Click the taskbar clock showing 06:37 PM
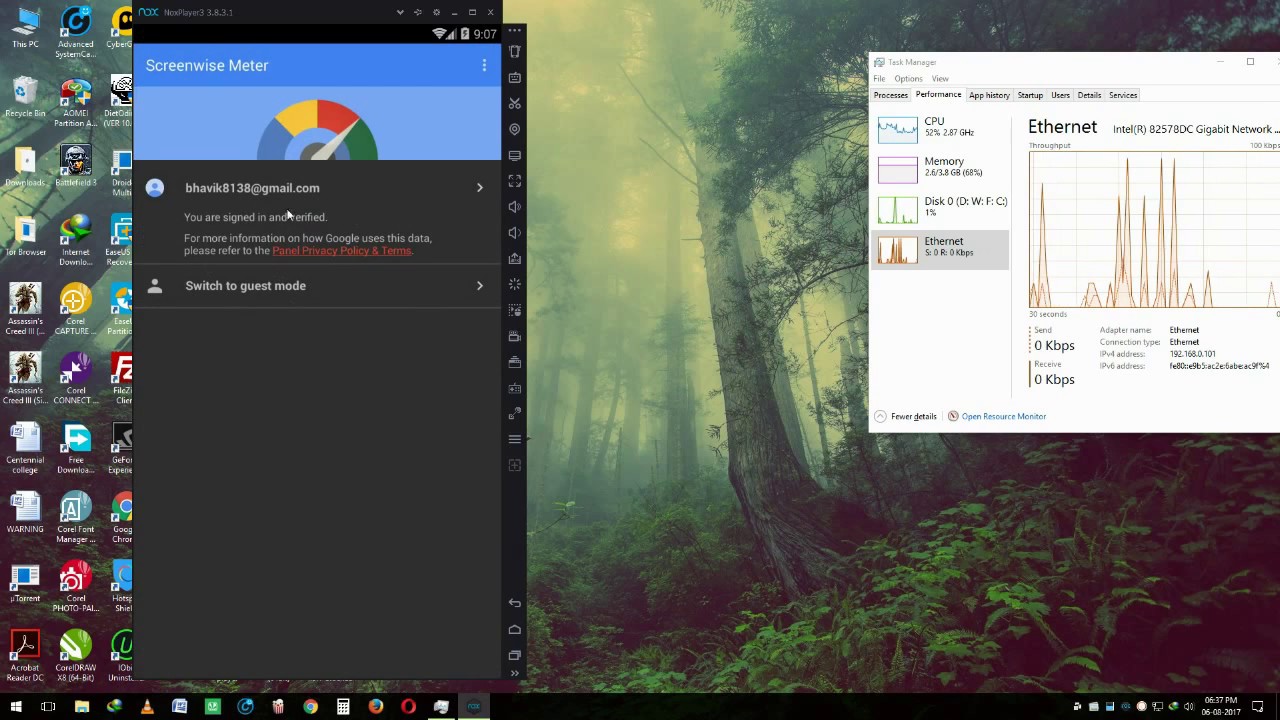 click(x=1221, y=705)
